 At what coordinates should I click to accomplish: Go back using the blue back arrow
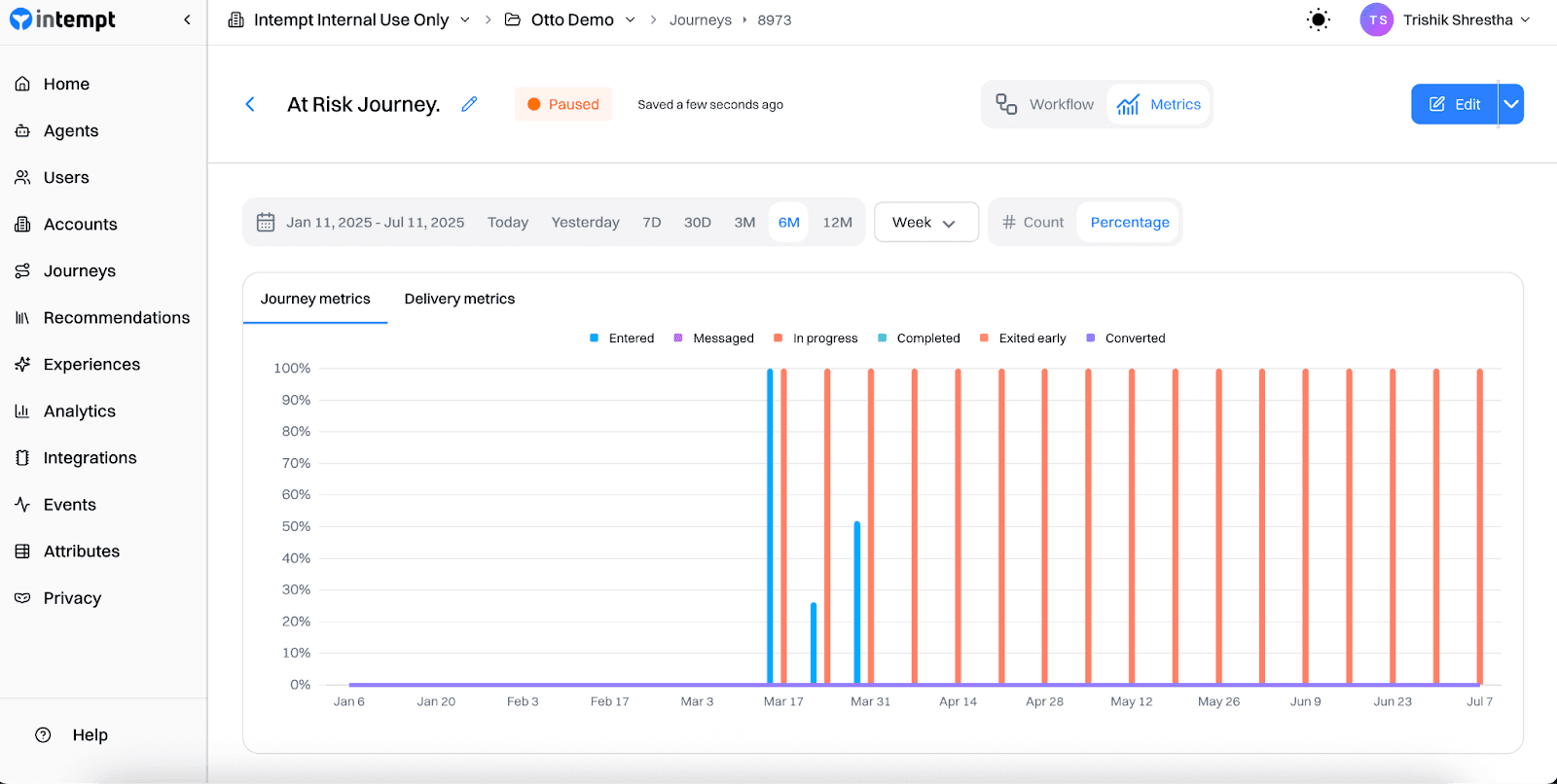(250, 104)
